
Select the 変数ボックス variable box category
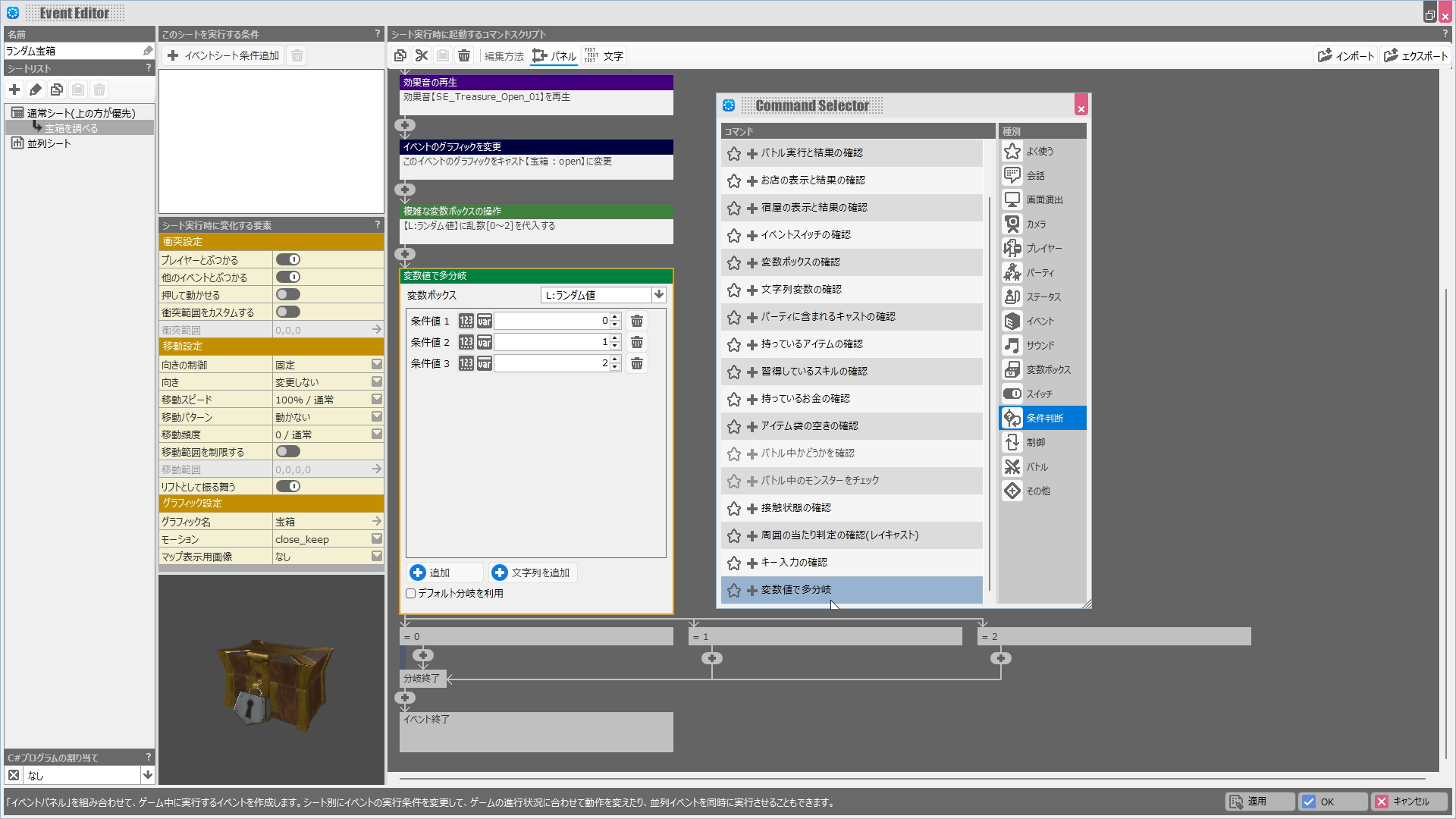point(1043,369)
